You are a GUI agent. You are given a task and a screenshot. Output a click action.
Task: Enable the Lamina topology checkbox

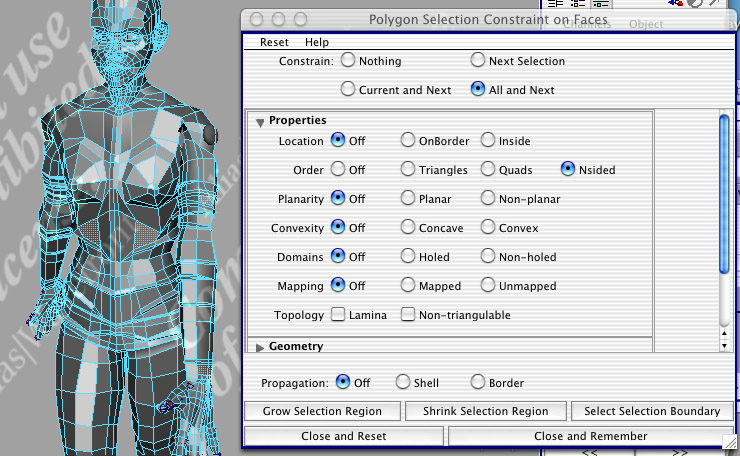coord(338,315)
